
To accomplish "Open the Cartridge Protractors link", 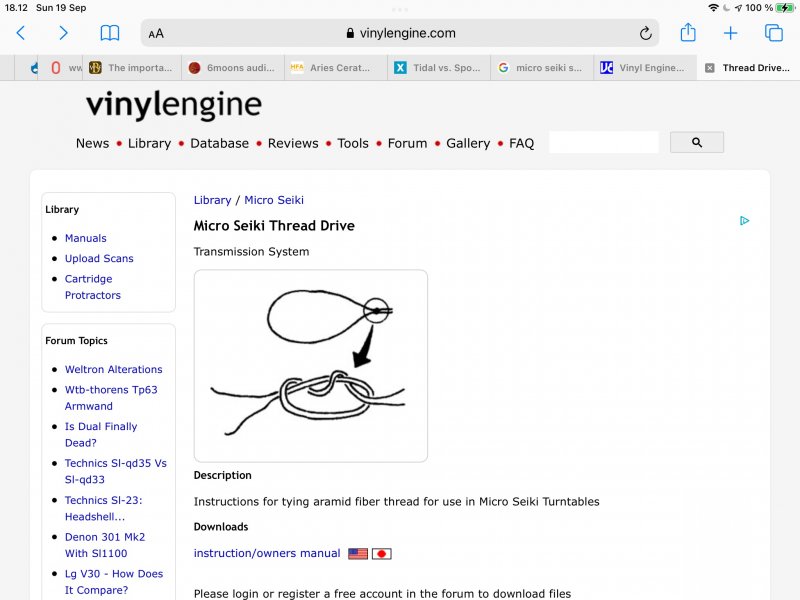I will (x=93, y=287).
